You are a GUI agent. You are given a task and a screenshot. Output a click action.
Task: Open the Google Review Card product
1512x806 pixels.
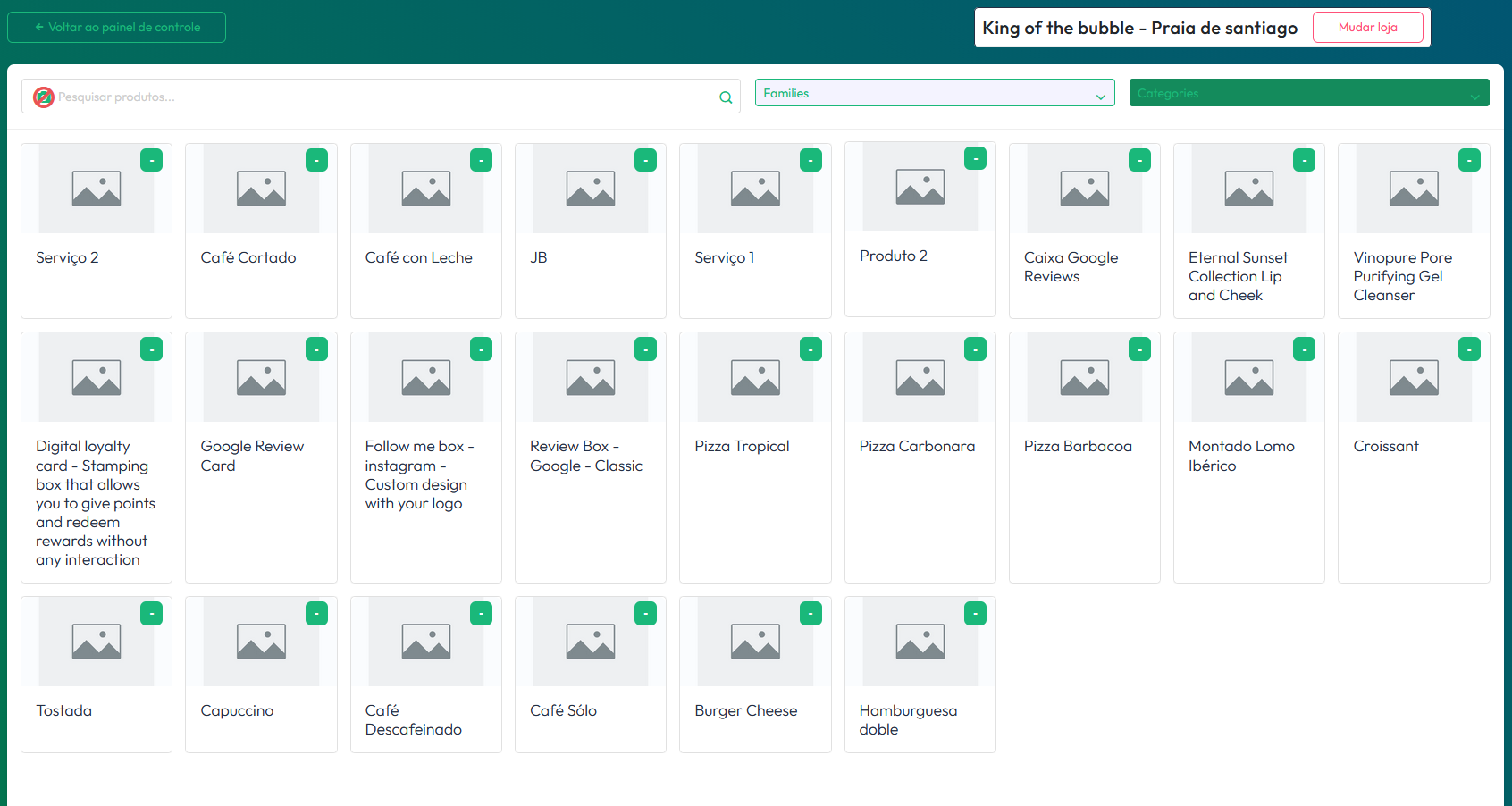pyautogui.click(x=261, y=457)
